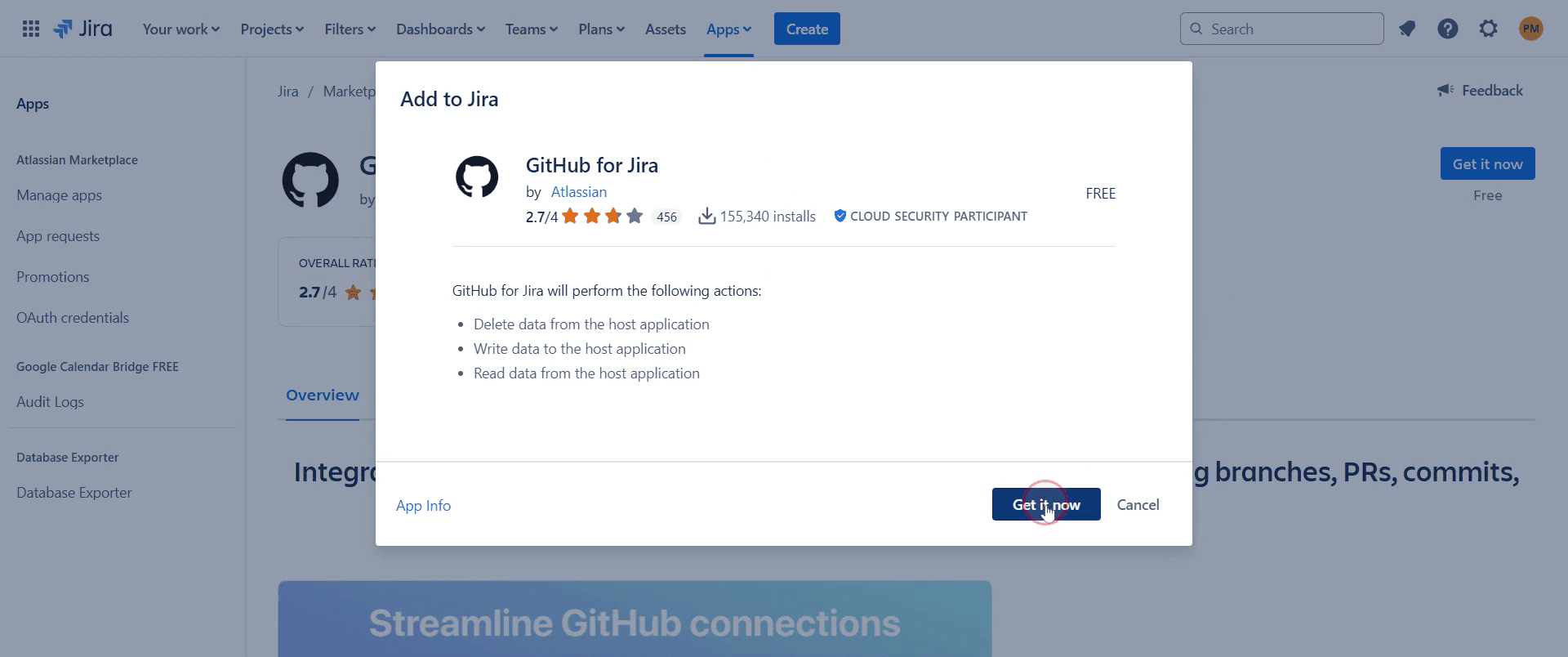Click the search magnifier icon

(1196, 29)
